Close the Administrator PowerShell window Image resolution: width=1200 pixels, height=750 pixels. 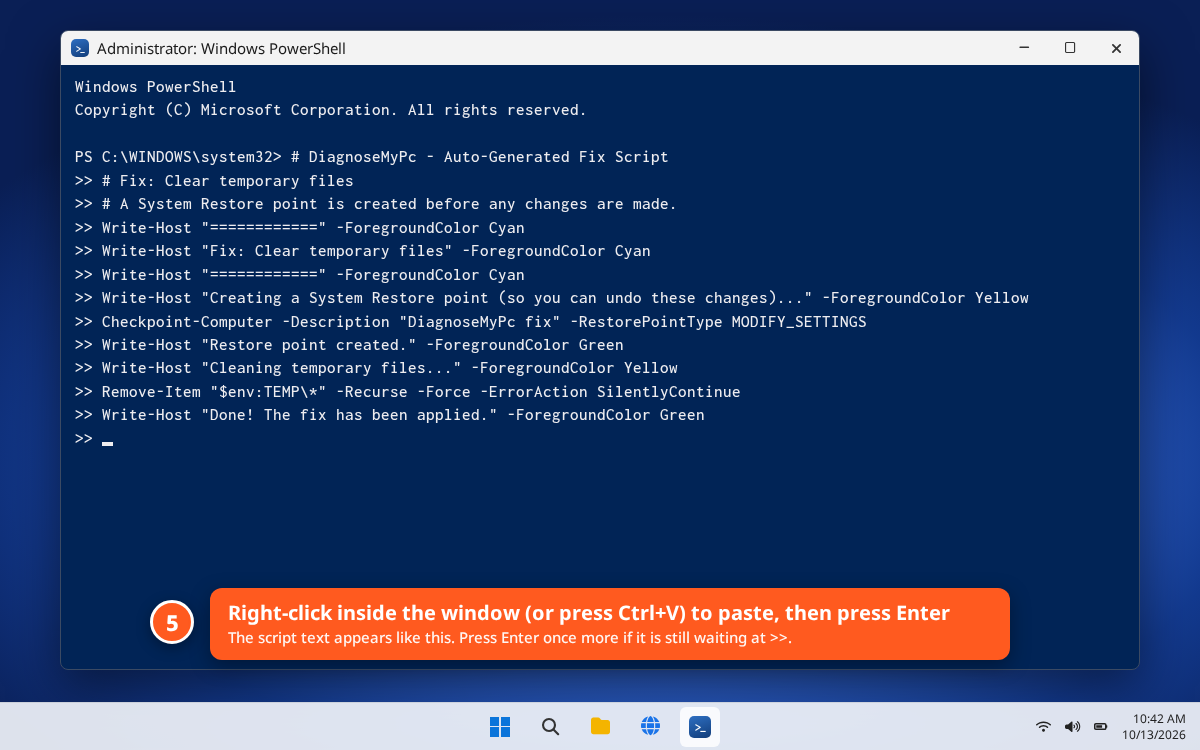pyautogui.click(x=1116, y=48)
